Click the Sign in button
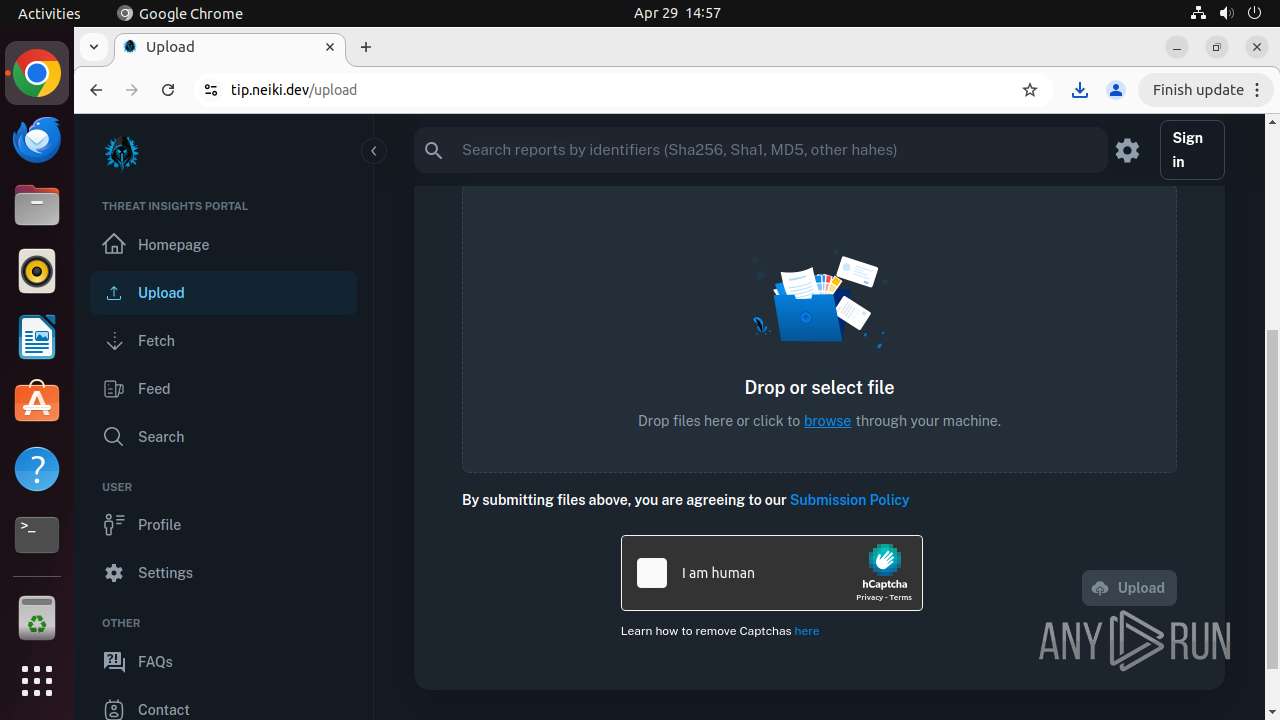1280x720 pixels. pos(1192,150)
